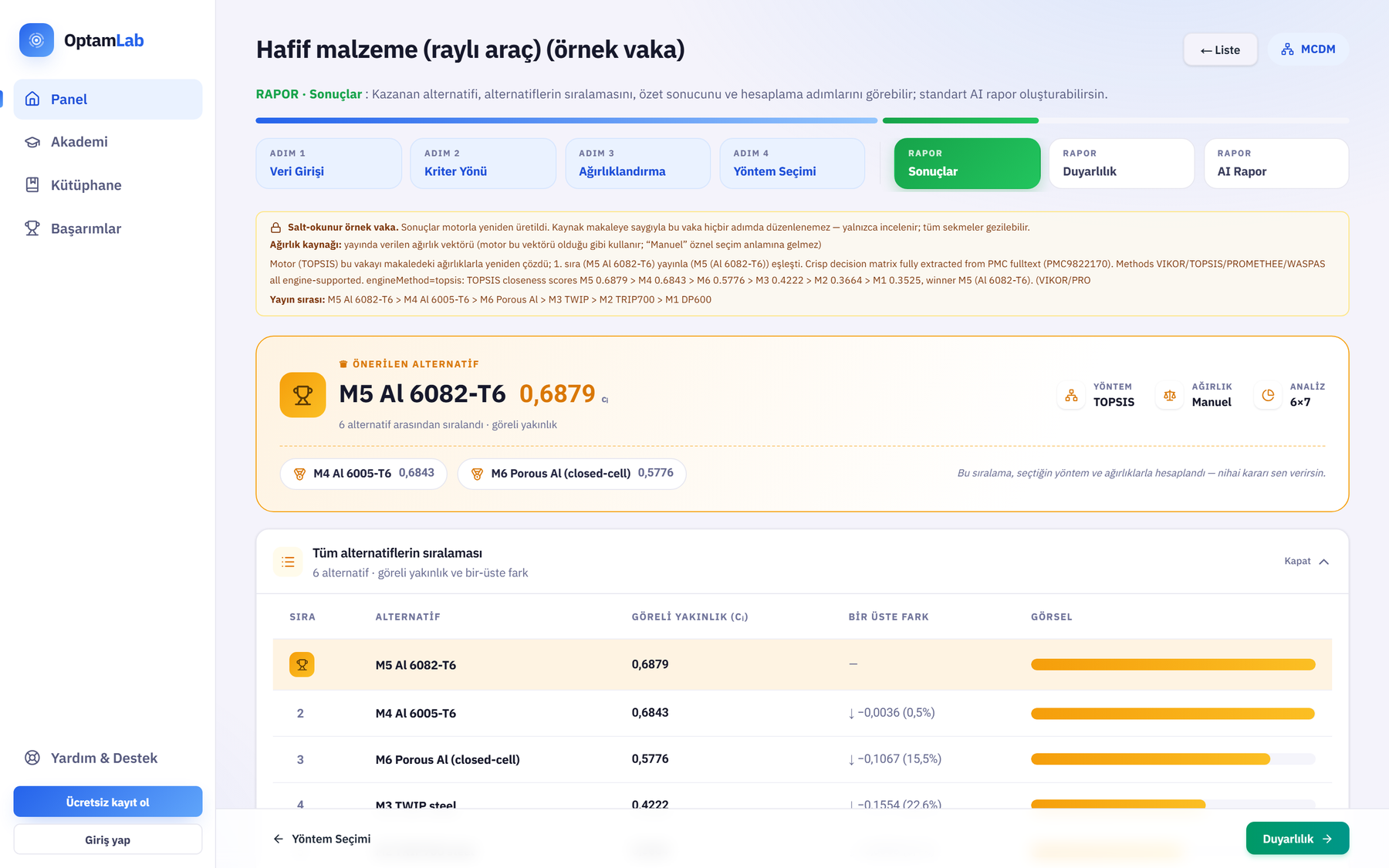This screenshot has height=868, width=1389.
Task: Open Başarımlar in the sidebar
Action: (108, 228)
